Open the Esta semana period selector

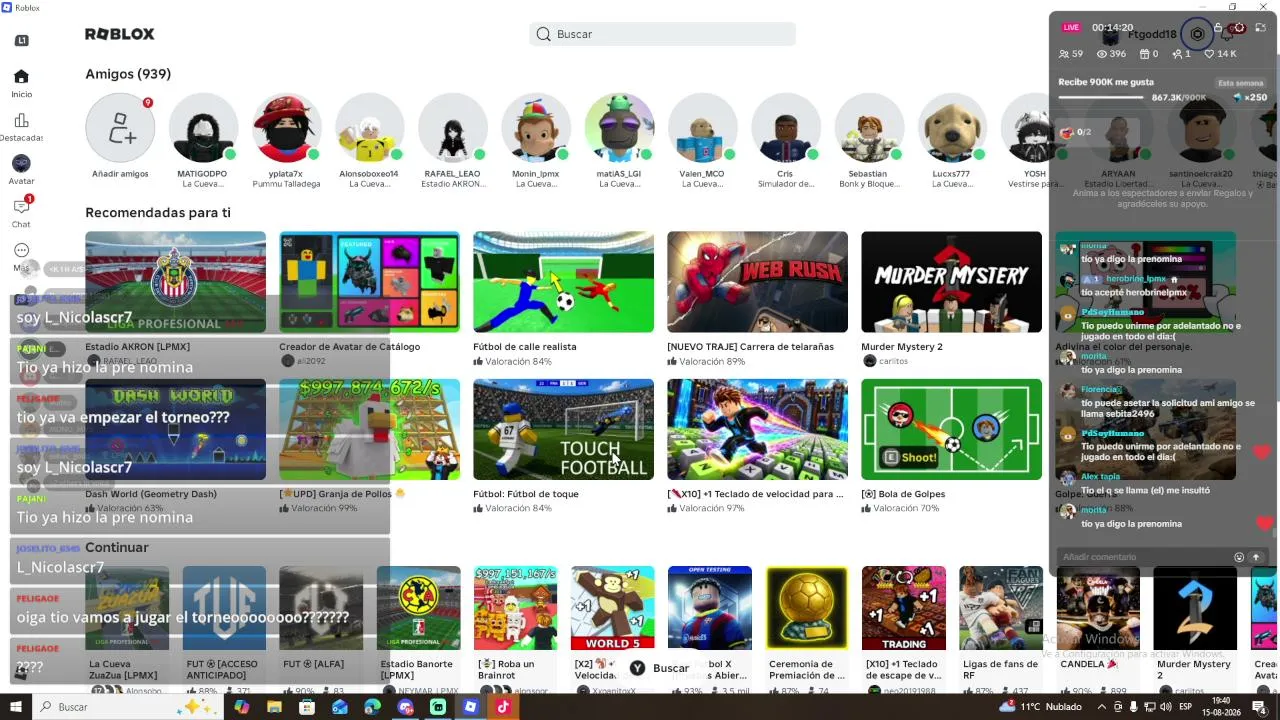tap(1240, 83)
